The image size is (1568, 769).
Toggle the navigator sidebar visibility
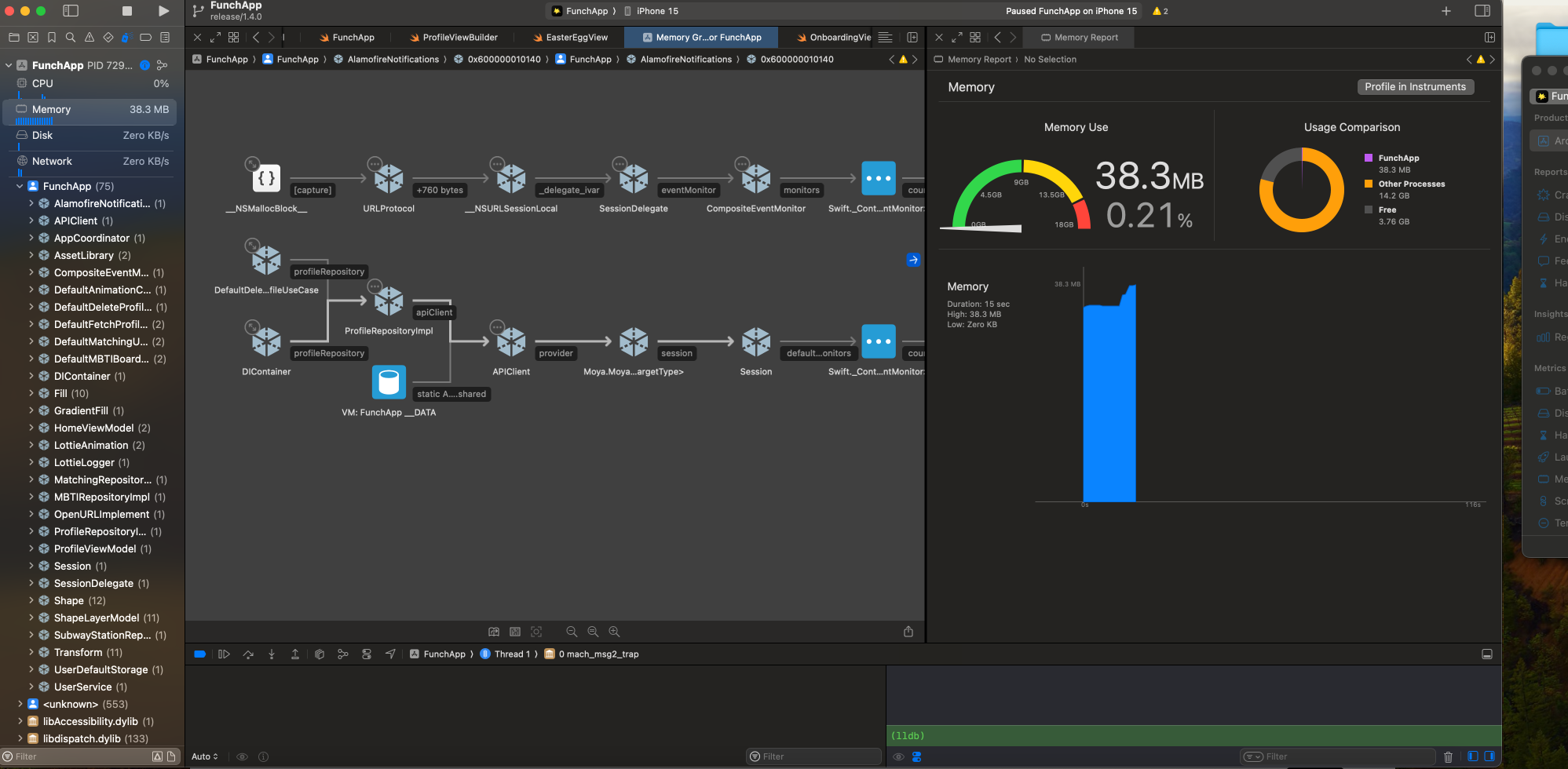point(71,11)
